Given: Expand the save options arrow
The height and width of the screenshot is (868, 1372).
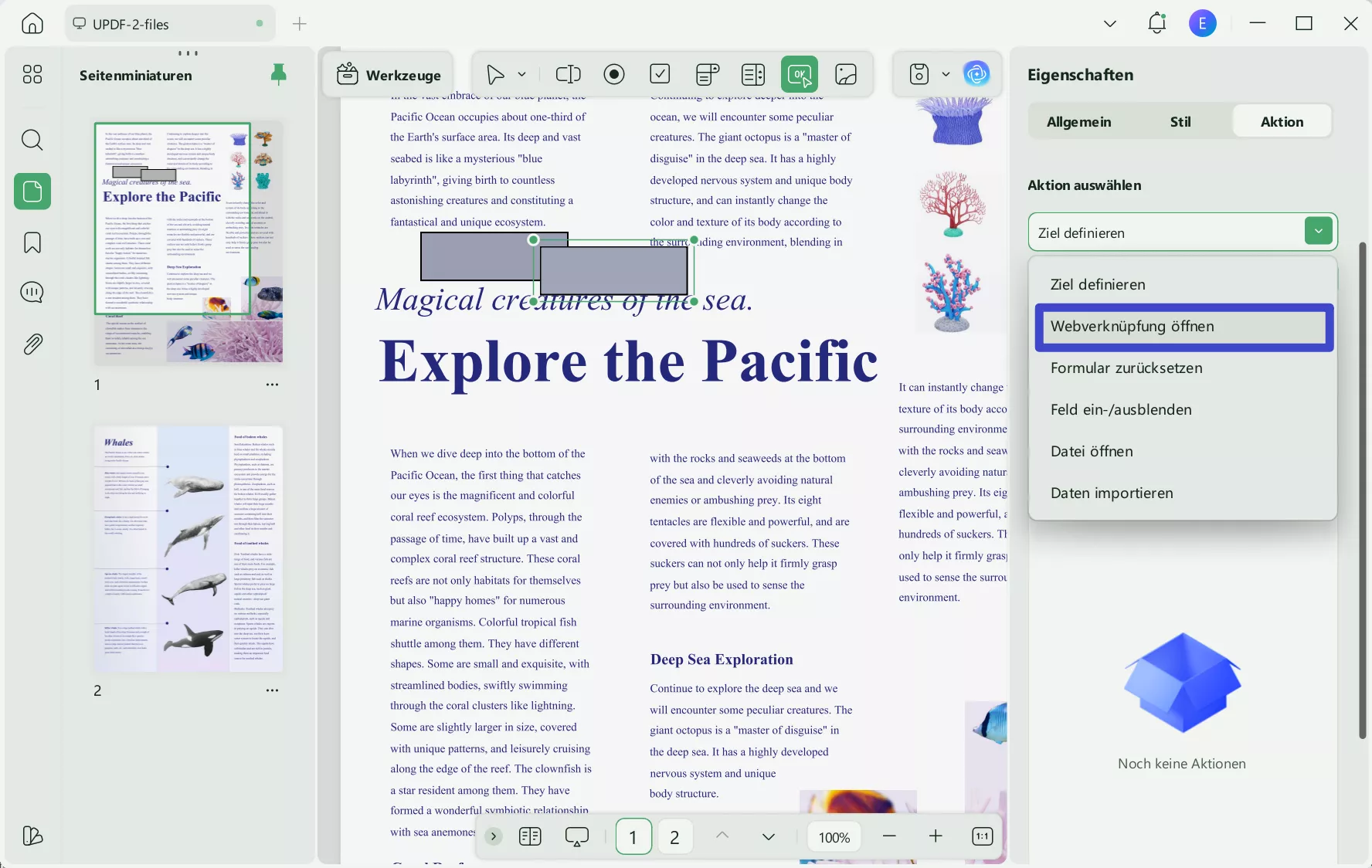Looking at the screenshot, I should pos(946,74).
